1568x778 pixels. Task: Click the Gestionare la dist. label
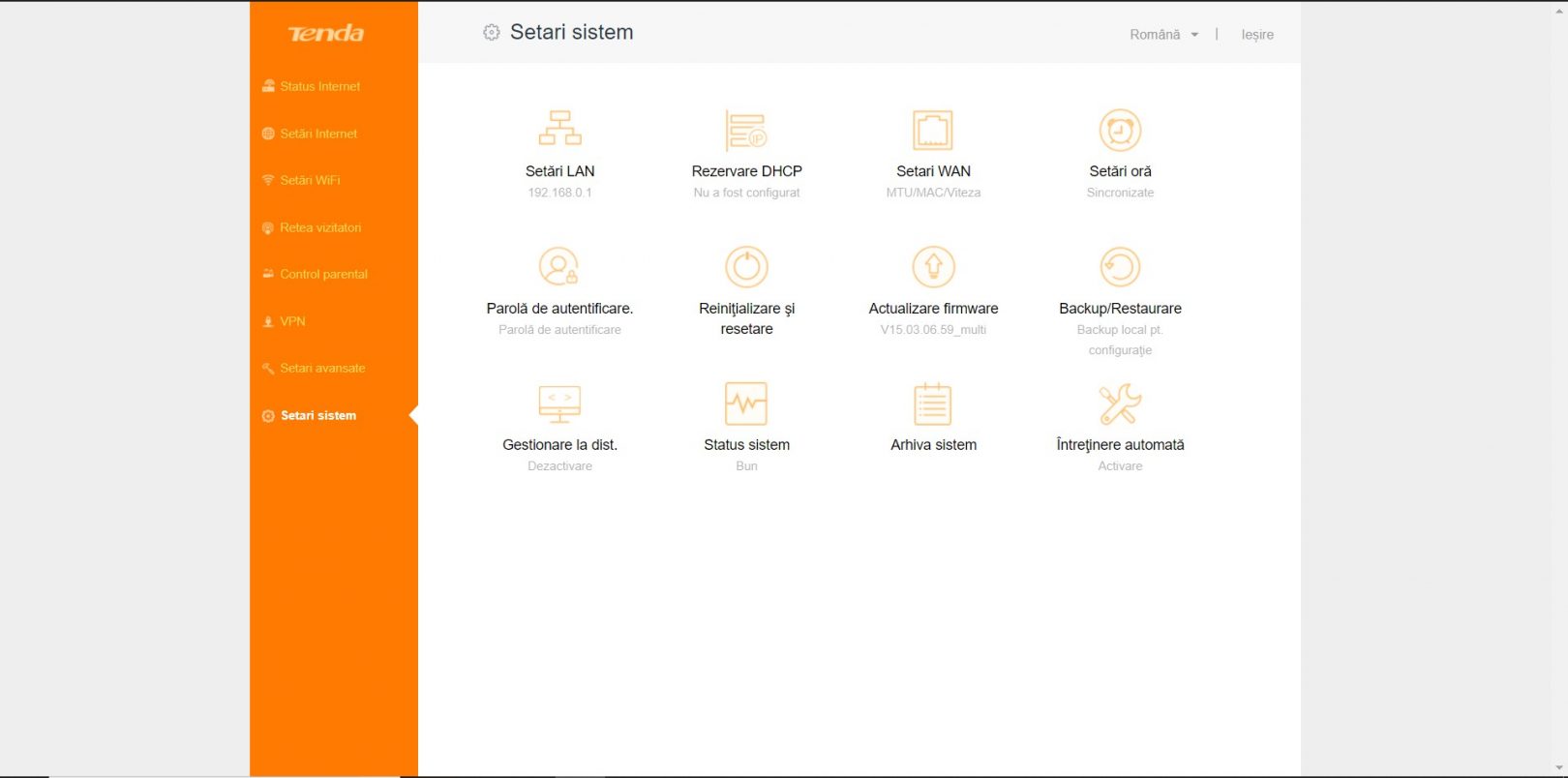[x=559, y=445]
